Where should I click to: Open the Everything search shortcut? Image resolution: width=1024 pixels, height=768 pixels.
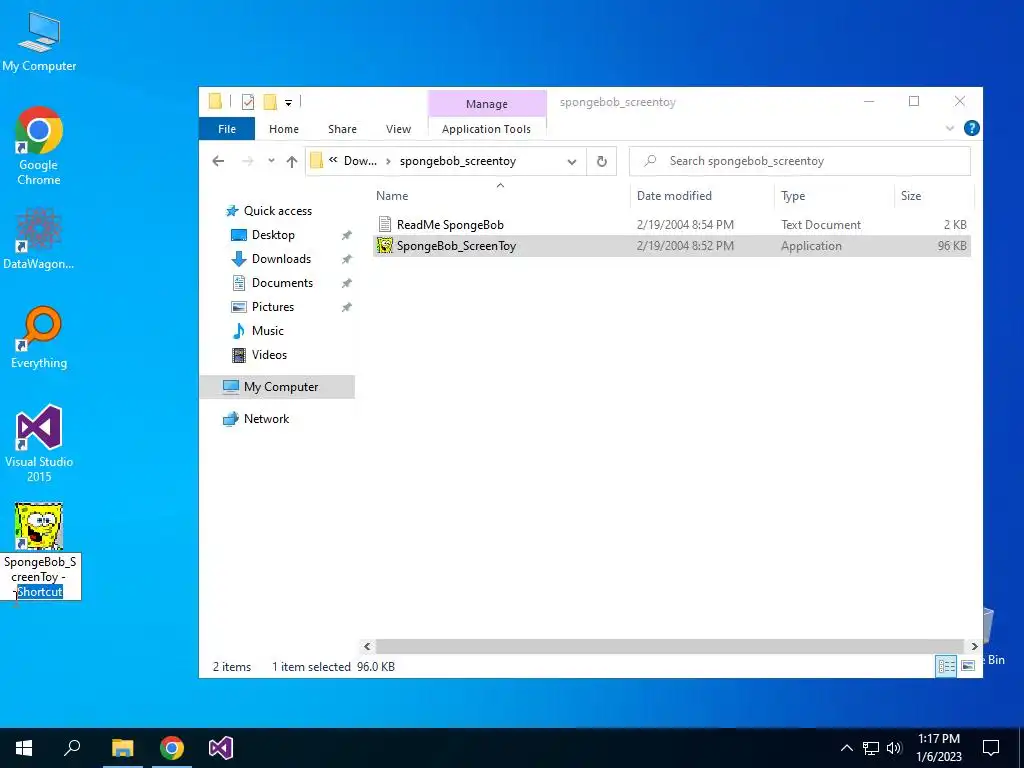pos(39,337)
